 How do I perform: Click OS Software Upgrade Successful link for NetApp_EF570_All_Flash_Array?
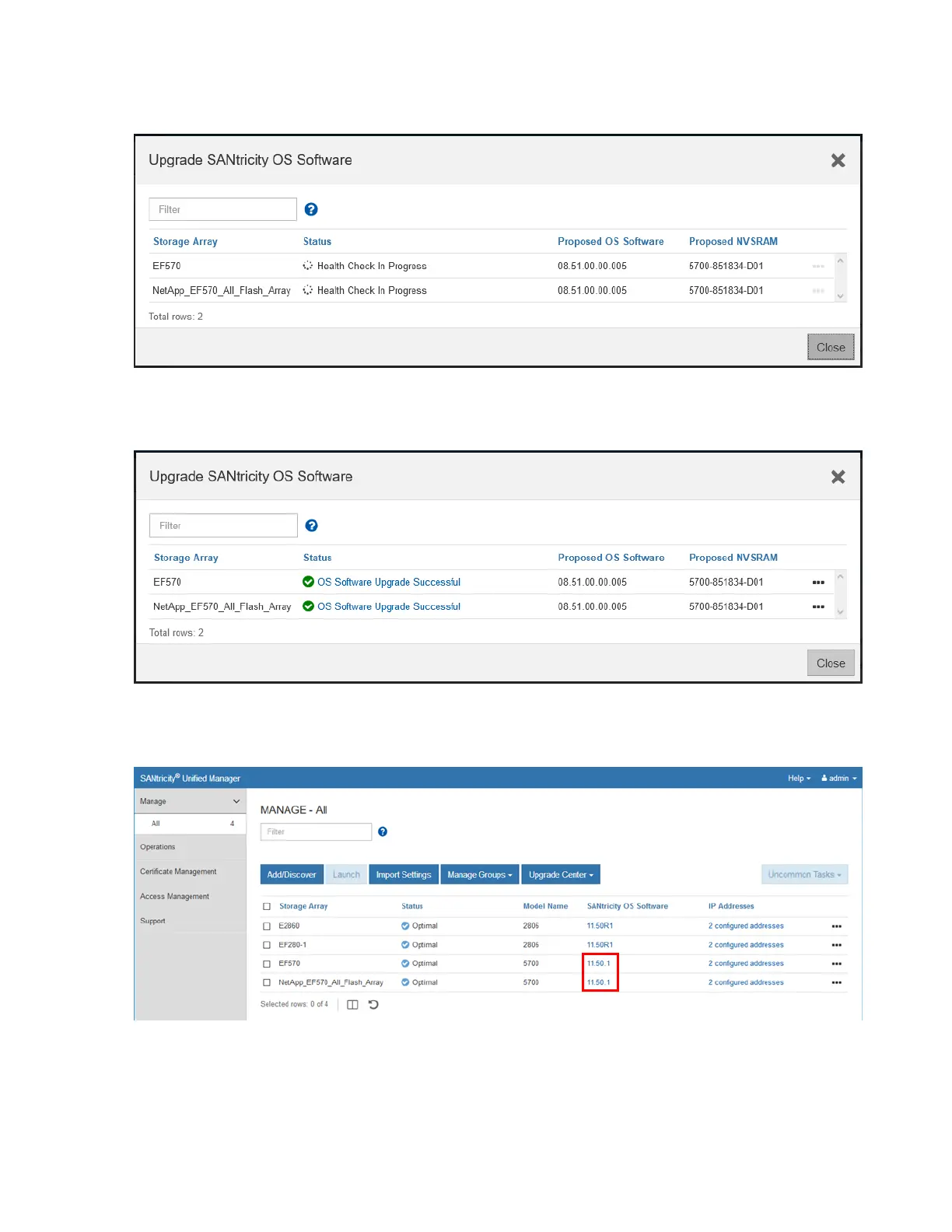pos(389,607)
